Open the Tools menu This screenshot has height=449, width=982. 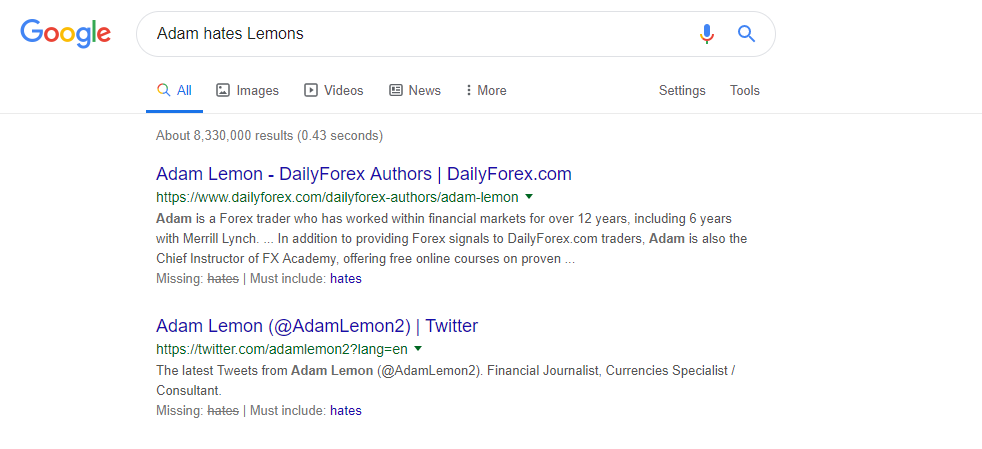pos(745,90)
